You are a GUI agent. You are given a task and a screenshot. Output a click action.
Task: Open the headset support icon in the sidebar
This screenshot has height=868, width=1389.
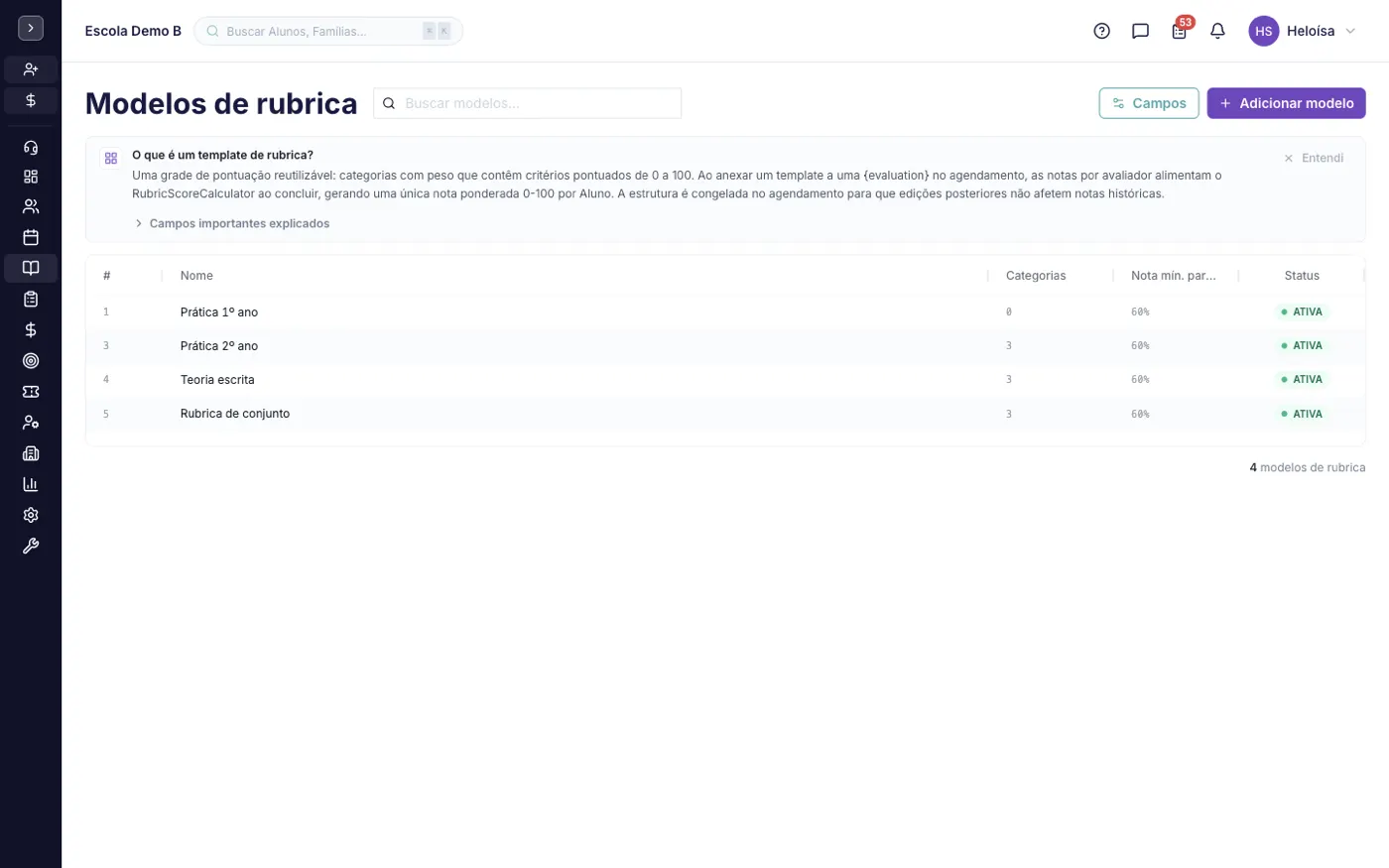pyautogui.click(x=31, y=148)
